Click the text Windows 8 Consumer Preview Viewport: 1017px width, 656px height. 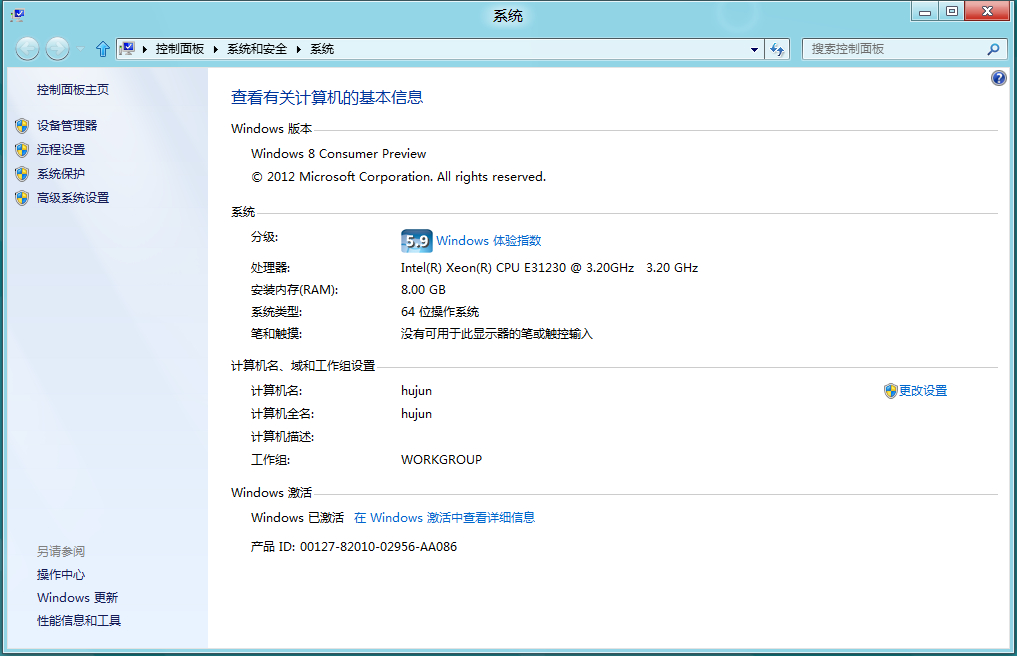point(339,154)
